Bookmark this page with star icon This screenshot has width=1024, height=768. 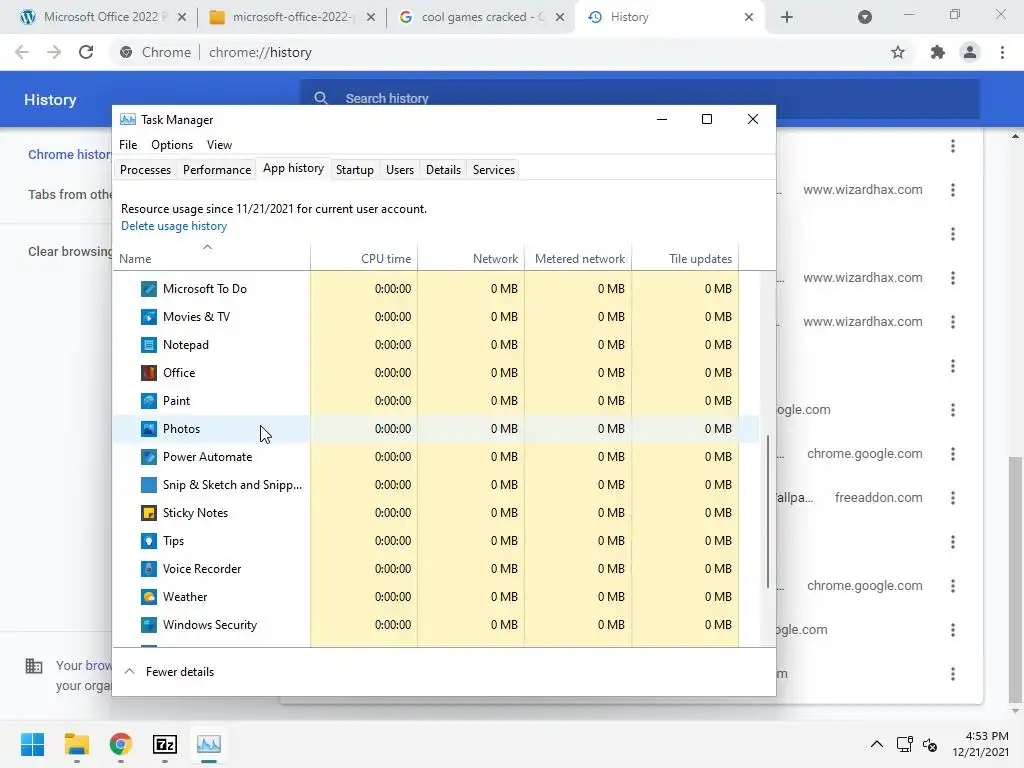tap(898, 52)
